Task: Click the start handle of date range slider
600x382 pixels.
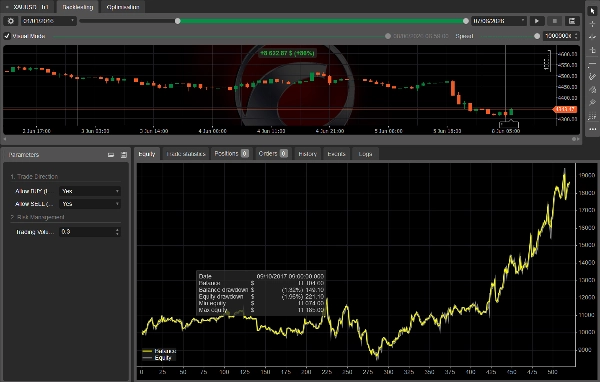Action: click(178, 21)
